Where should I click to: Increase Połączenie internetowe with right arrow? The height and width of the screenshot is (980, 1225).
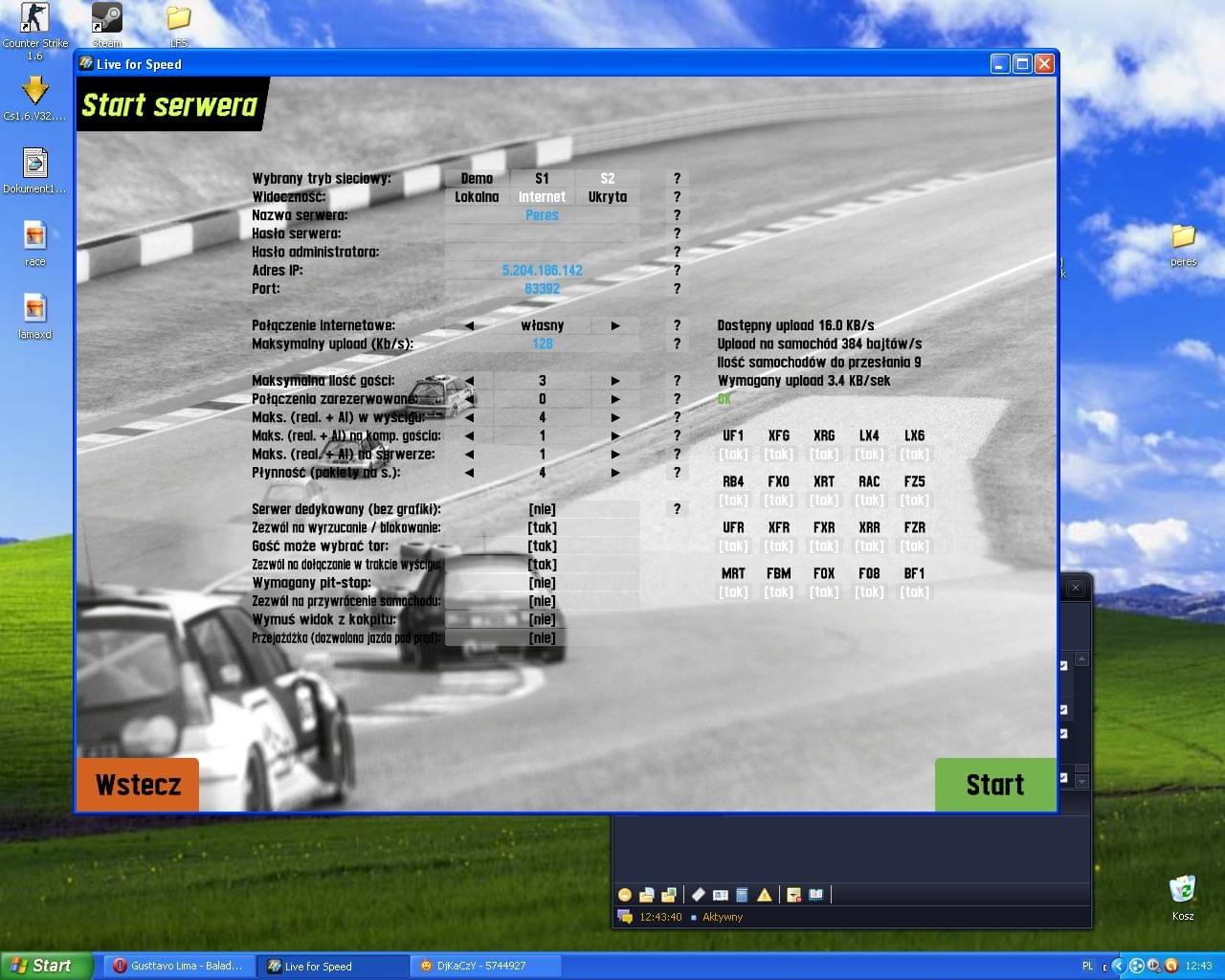click(615, 325)
